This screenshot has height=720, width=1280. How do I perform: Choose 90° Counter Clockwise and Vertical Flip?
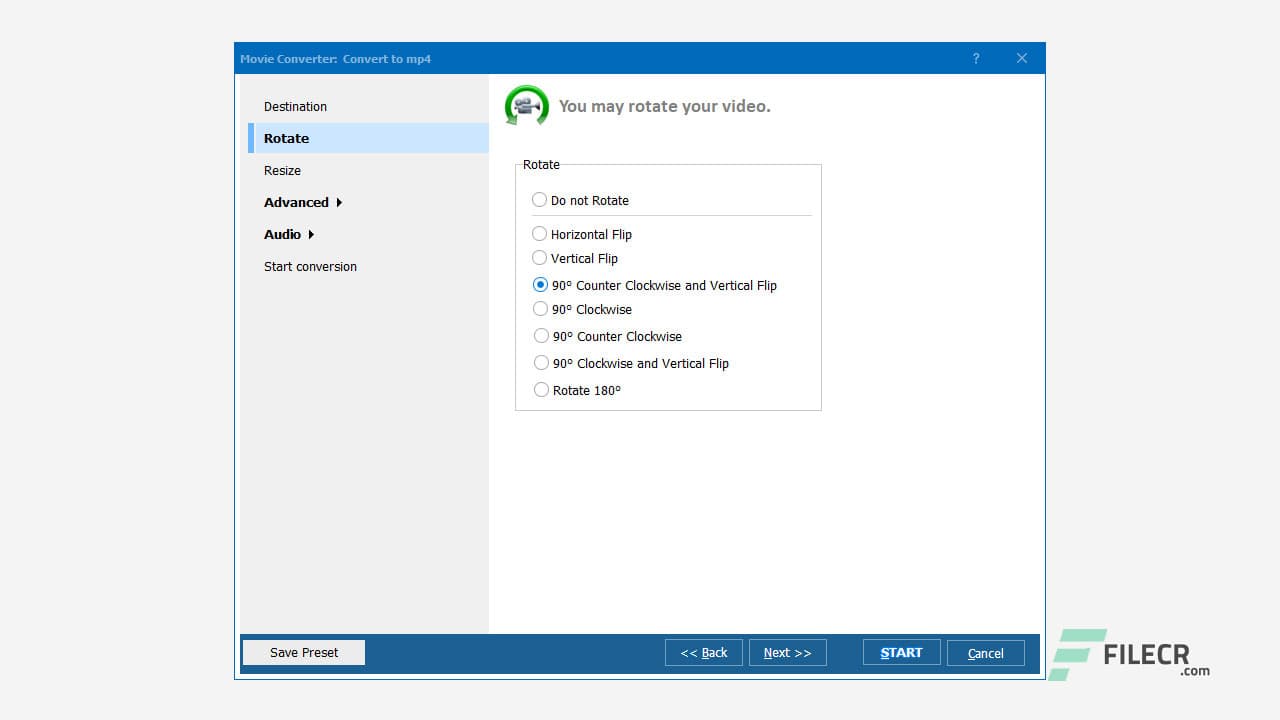pos(540,284)
